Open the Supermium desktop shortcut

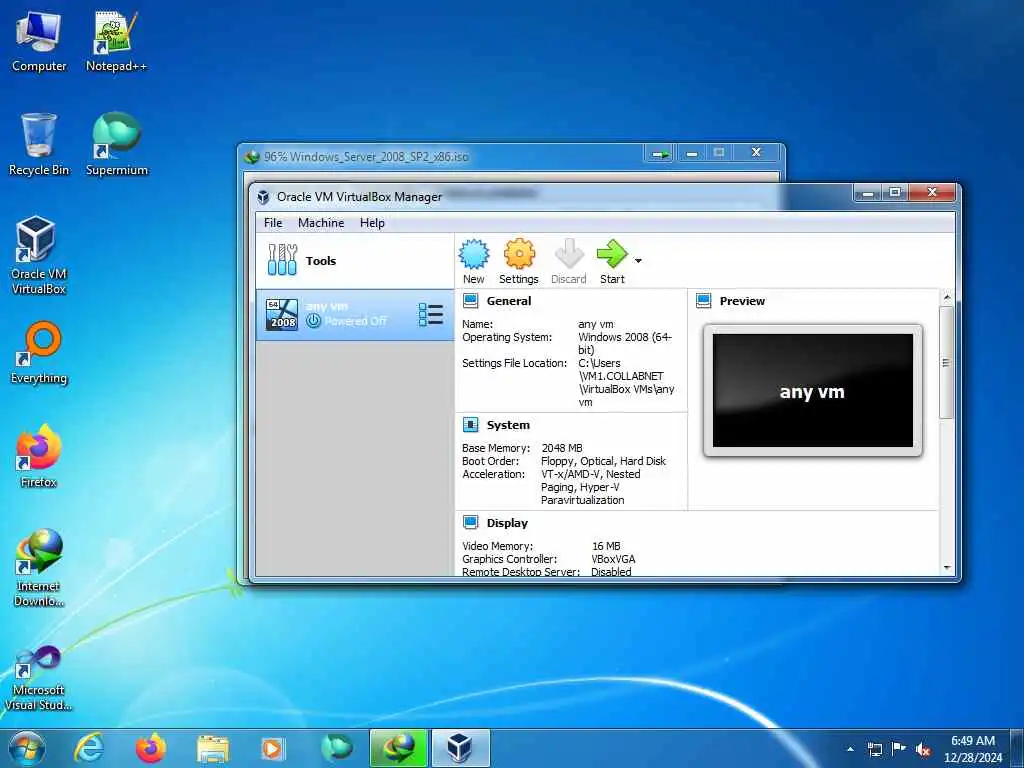point(116,145)
